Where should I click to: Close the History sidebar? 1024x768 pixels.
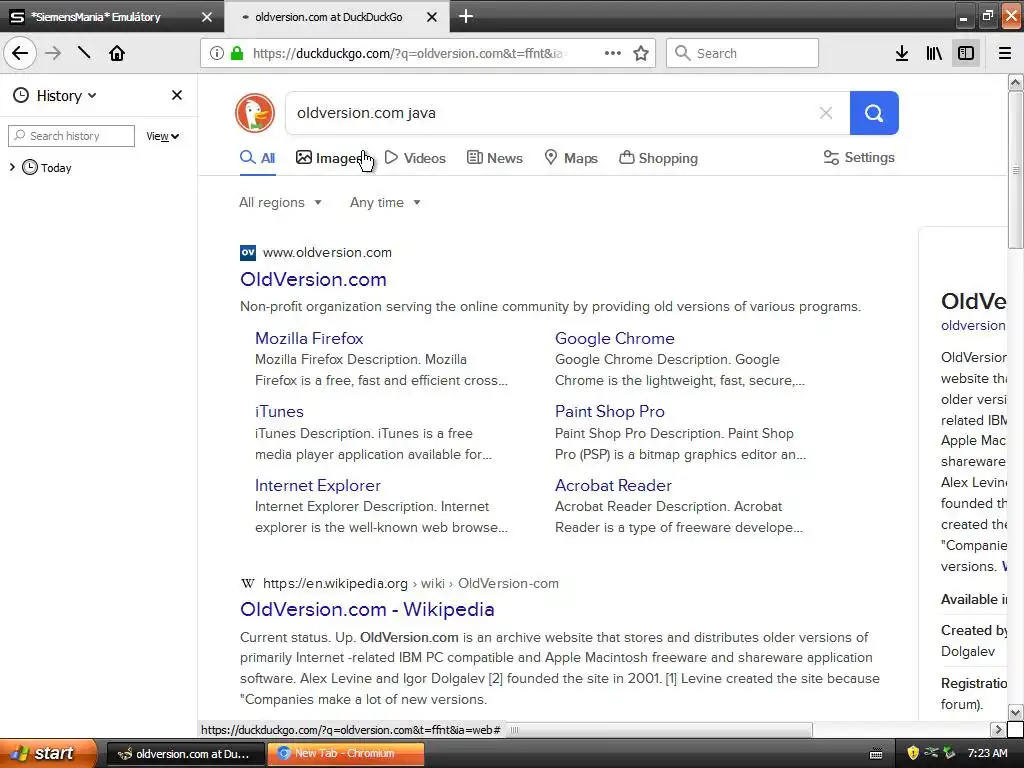pos(176,95)
